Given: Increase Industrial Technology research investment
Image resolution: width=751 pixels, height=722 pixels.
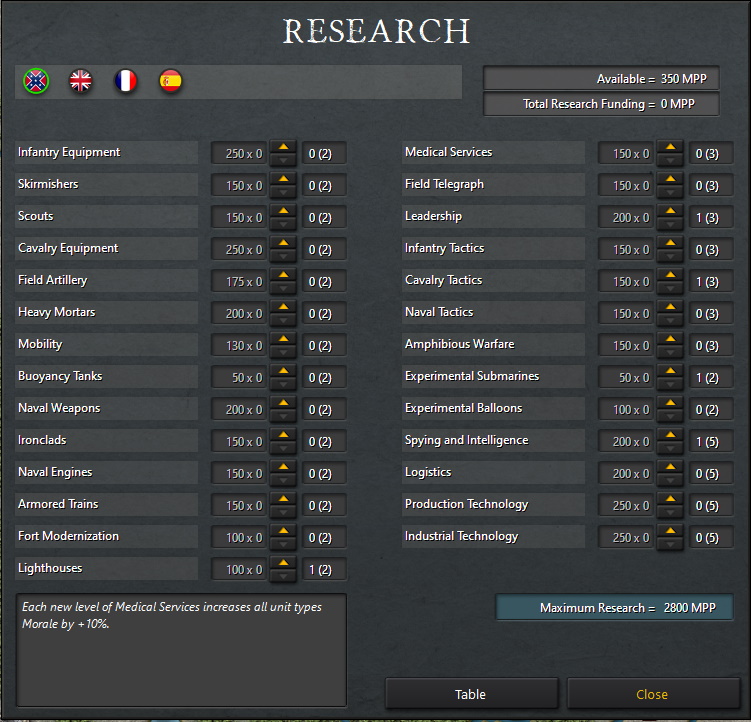Looking at the screenshot, I should [671, 531].
